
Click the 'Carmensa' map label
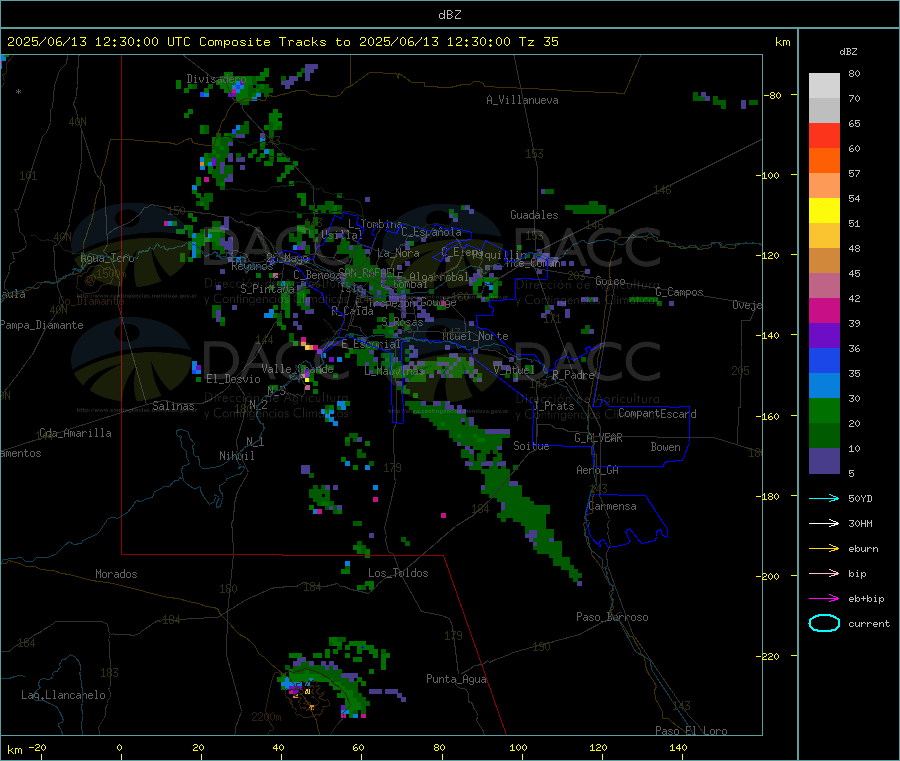click(612, 506)
